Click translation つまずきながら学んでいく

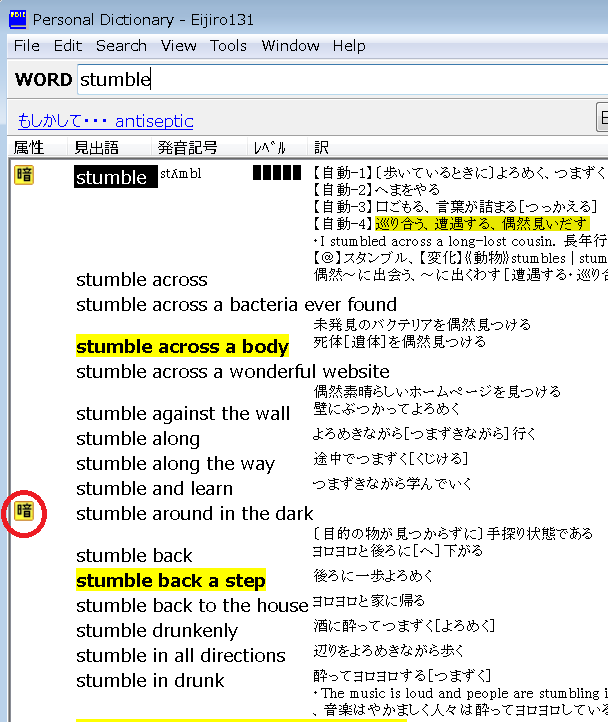tap(392, 483)
